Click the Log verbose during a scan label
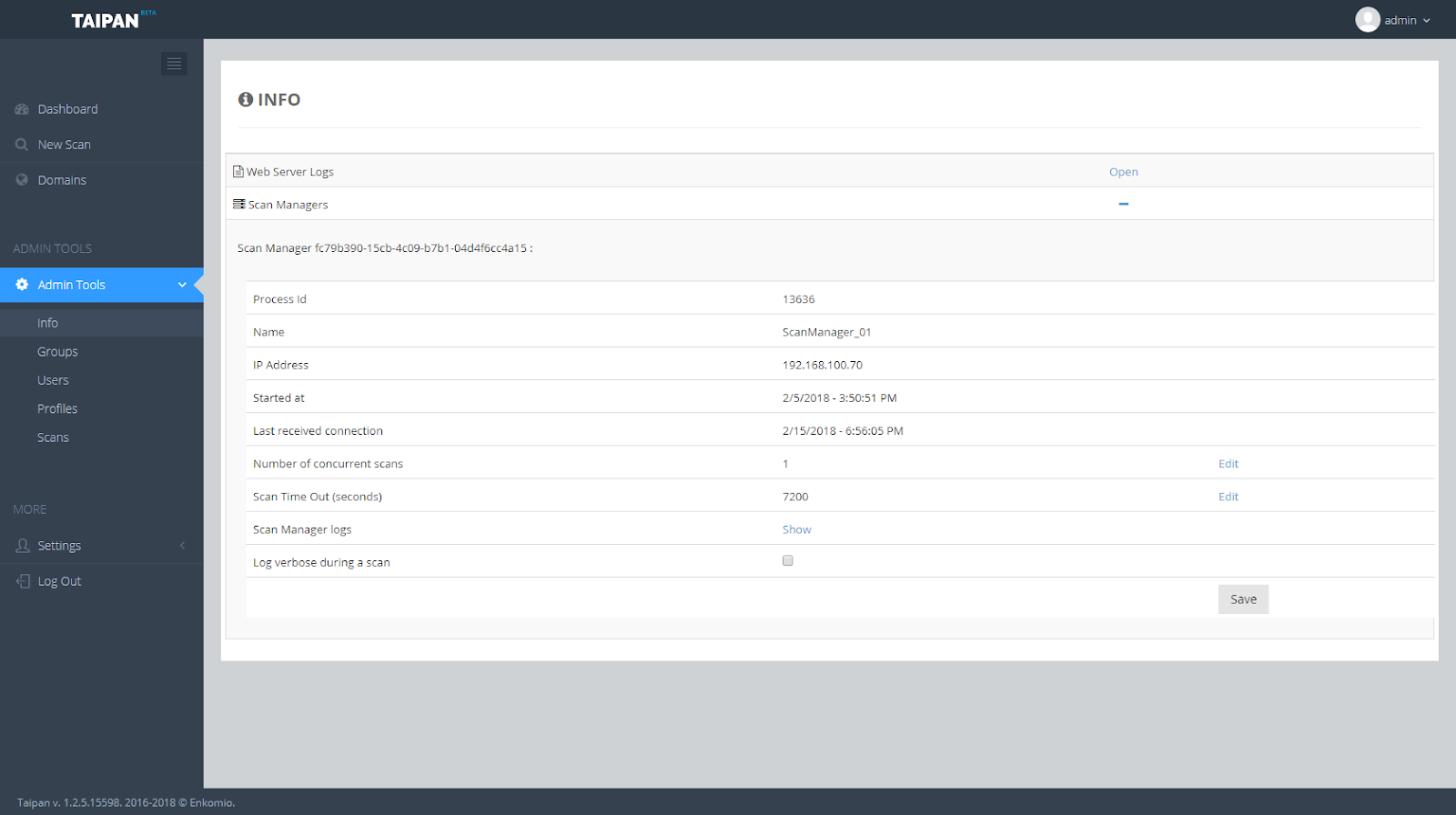 click(x=321, y=562)
